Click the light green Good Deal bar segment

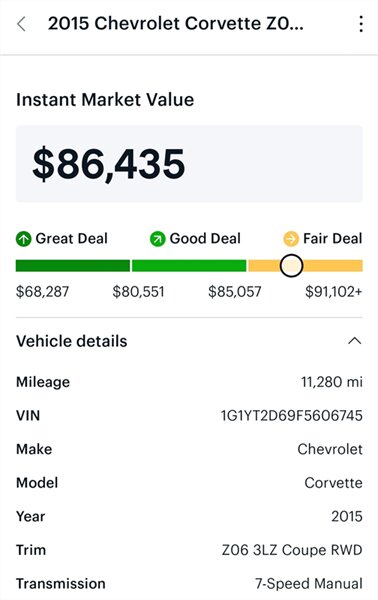click(x=189, y=266)
